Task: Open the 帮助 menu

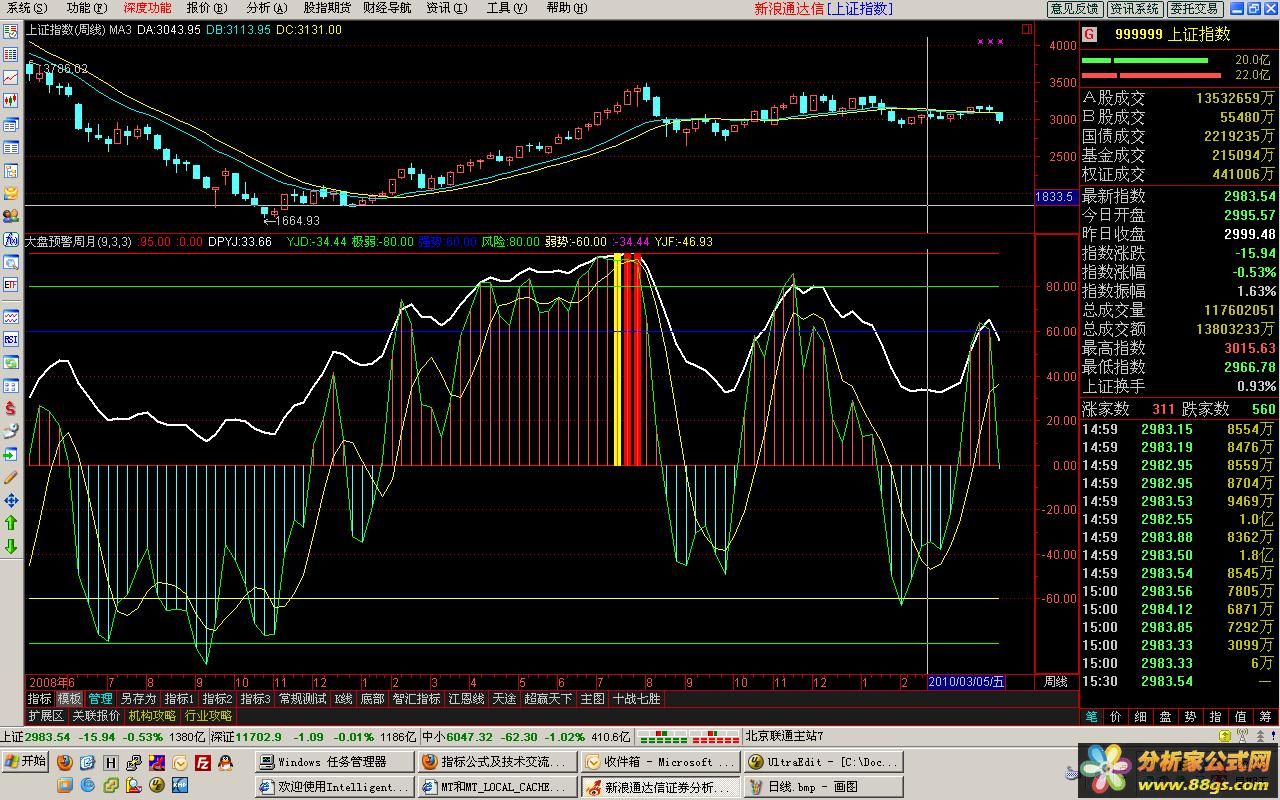Action: pyautogui.click(x=565, y=8)
